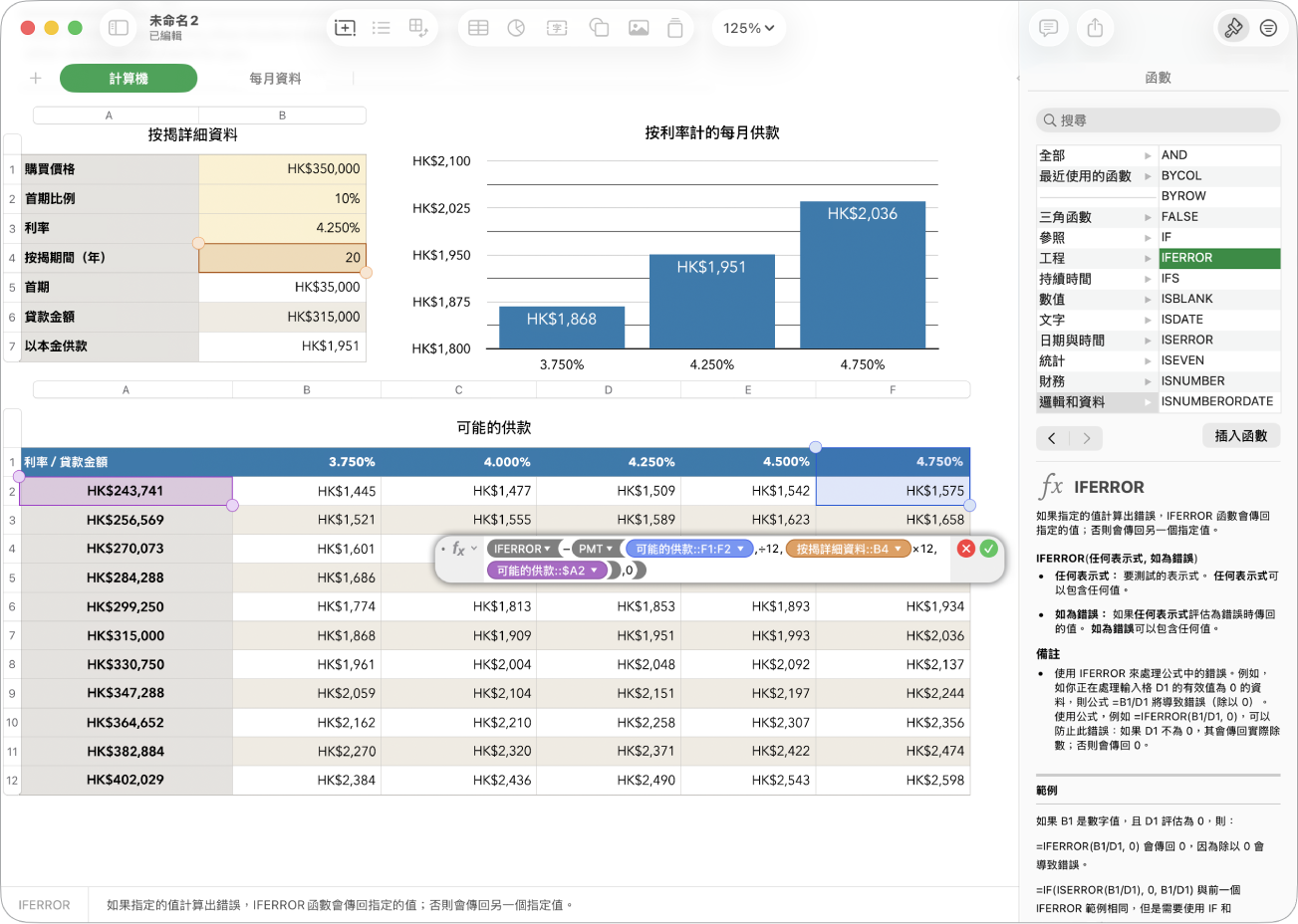Select the 全部 functions category
This screenshot has width=1298, height=924.
(x=1096, y=155)
